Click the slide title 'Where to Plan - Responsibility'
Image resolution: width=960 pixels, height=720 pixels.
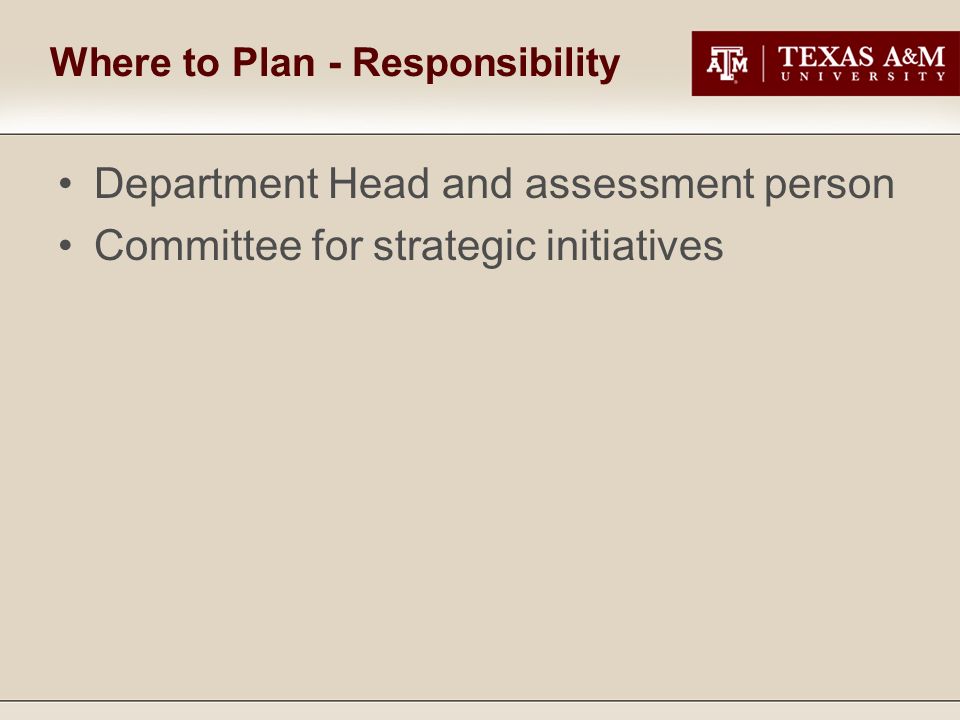(x=335, y=63)
